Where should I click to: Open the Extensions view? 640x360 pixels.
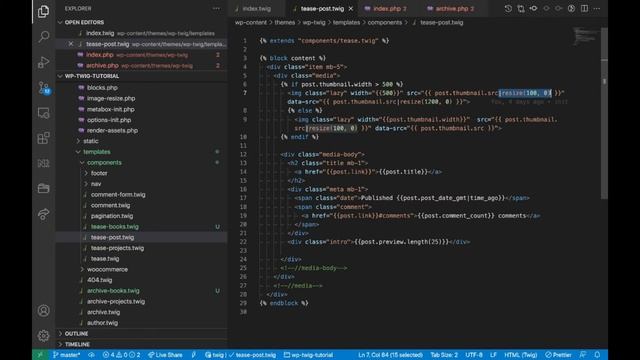pos(43,138)
